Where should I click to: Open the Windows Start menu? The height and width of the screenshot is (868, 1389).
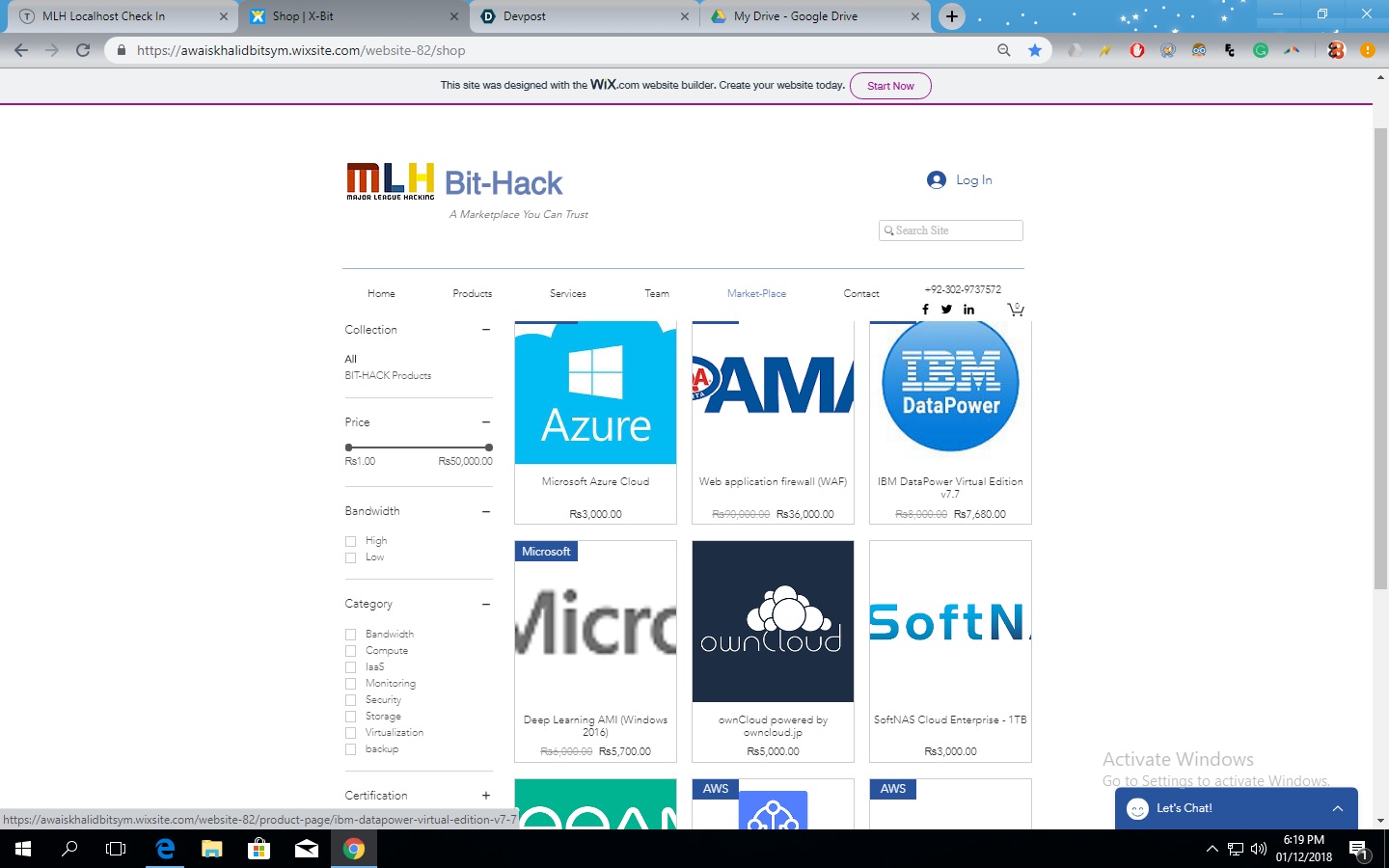coord(23,849)
